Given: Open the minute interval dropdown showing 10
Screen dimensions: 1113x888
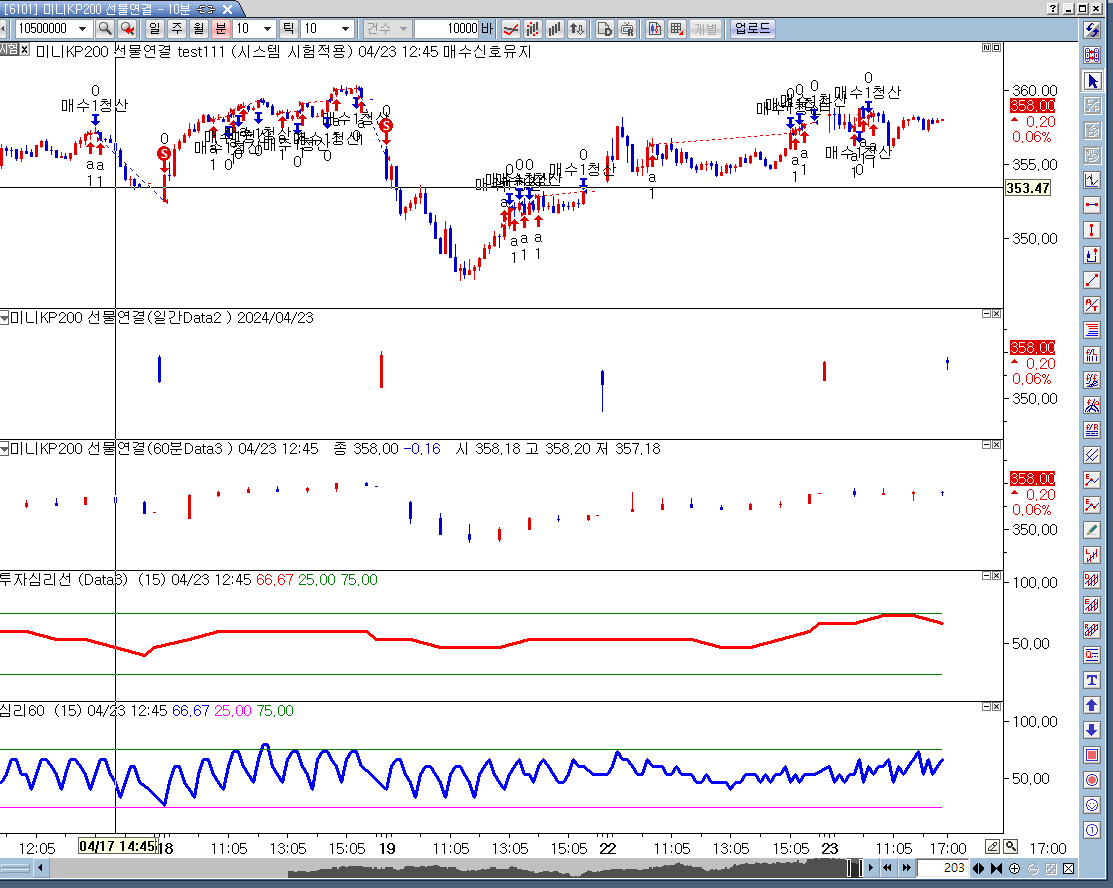Looking at the screenshot, I should pos(268,29).
